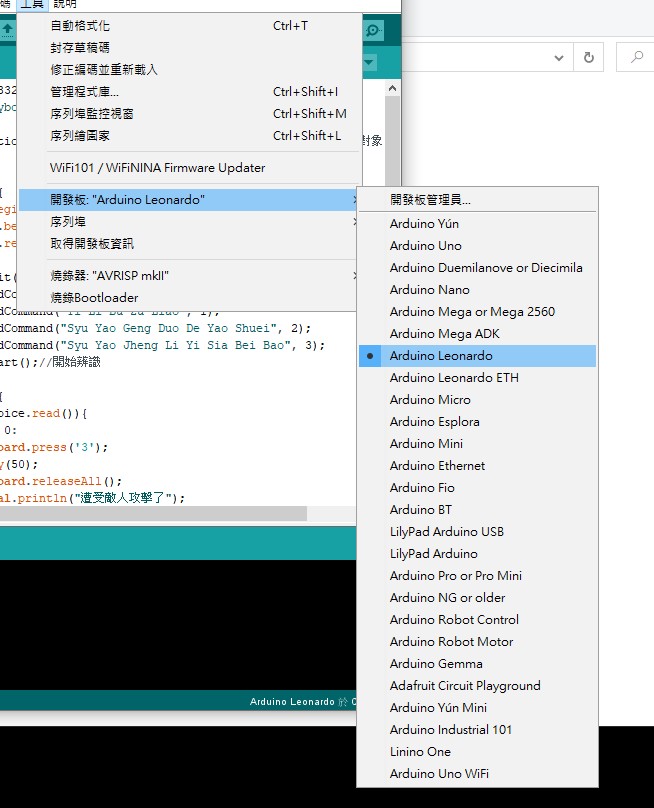Click the upload arrow toolbar icon
654x808 pixels.
[7, 30]
